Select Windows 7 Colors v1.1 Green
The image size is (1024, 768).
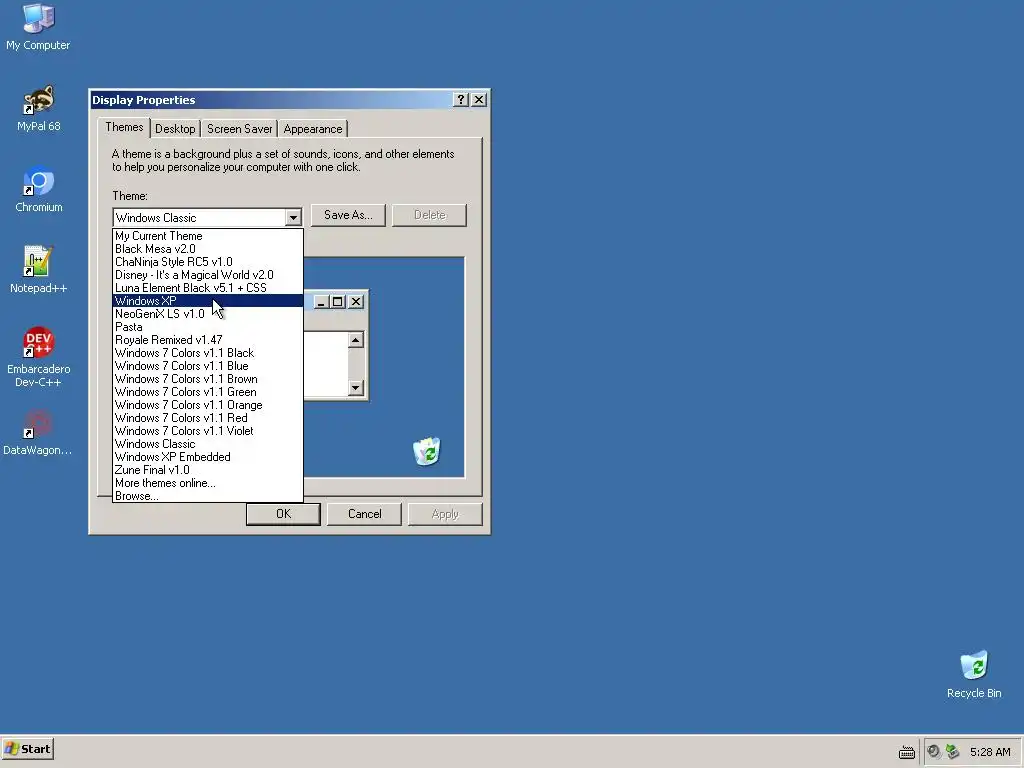[208, 392]
